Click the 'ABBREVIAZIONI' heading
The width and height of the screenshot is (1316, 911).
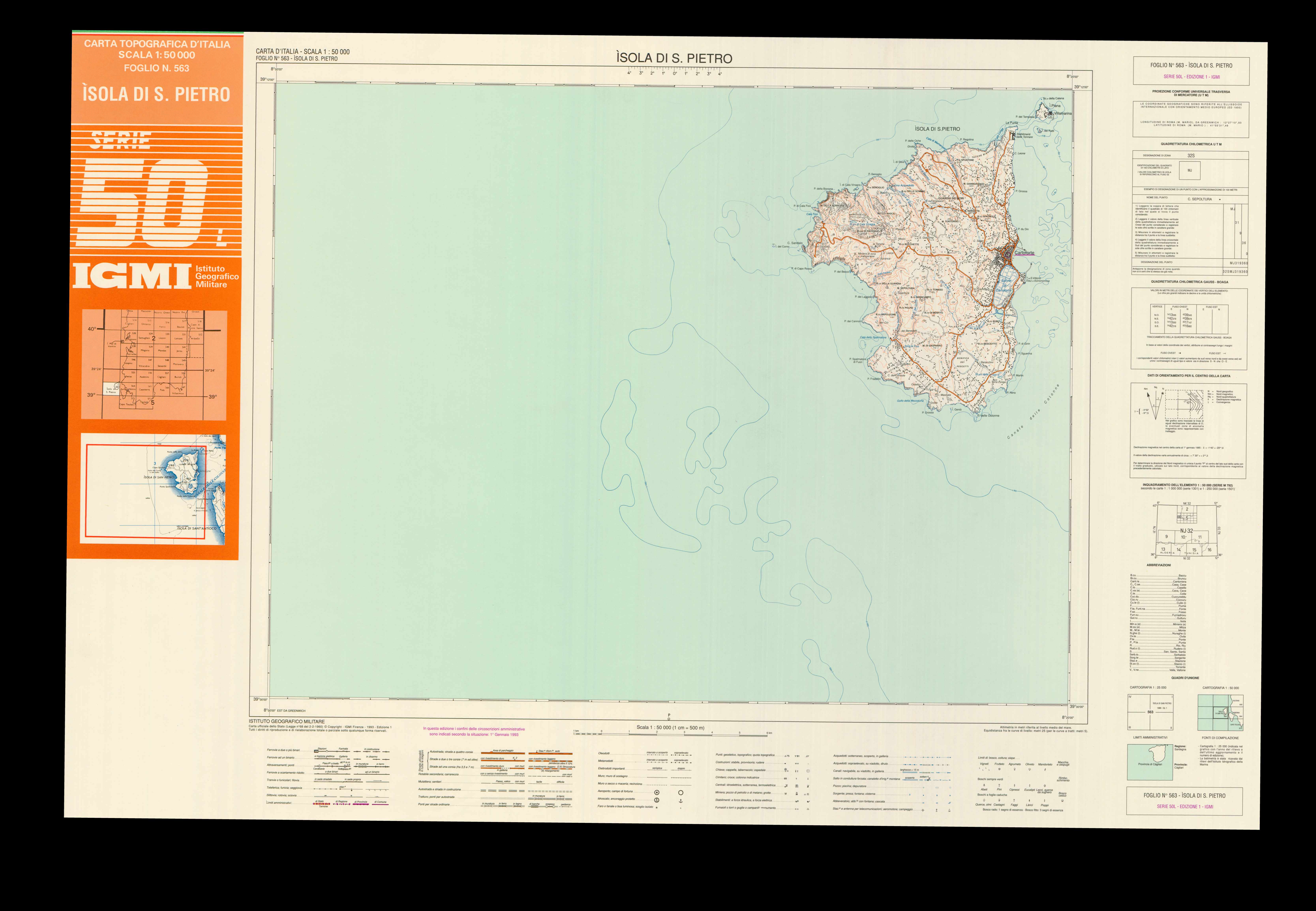1159,565
